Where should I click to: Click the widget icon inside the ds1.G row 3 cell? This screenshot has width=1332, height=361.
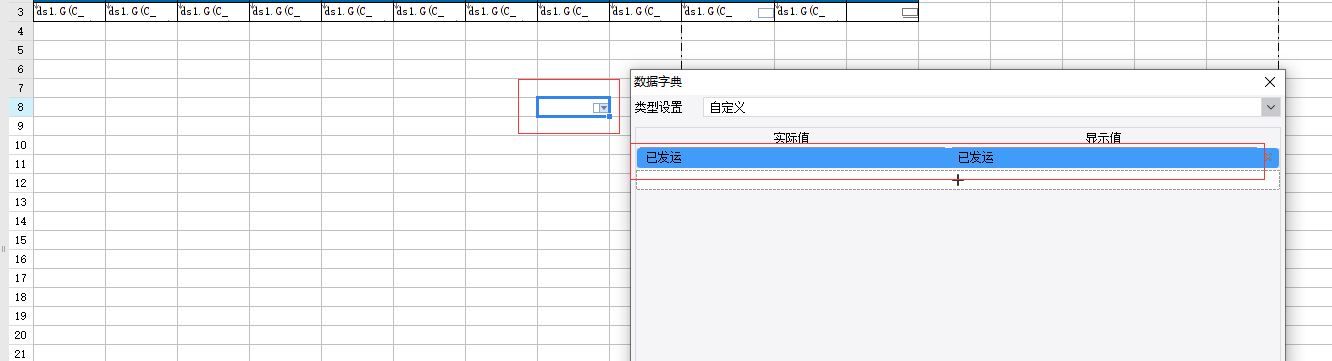point(765,13)
